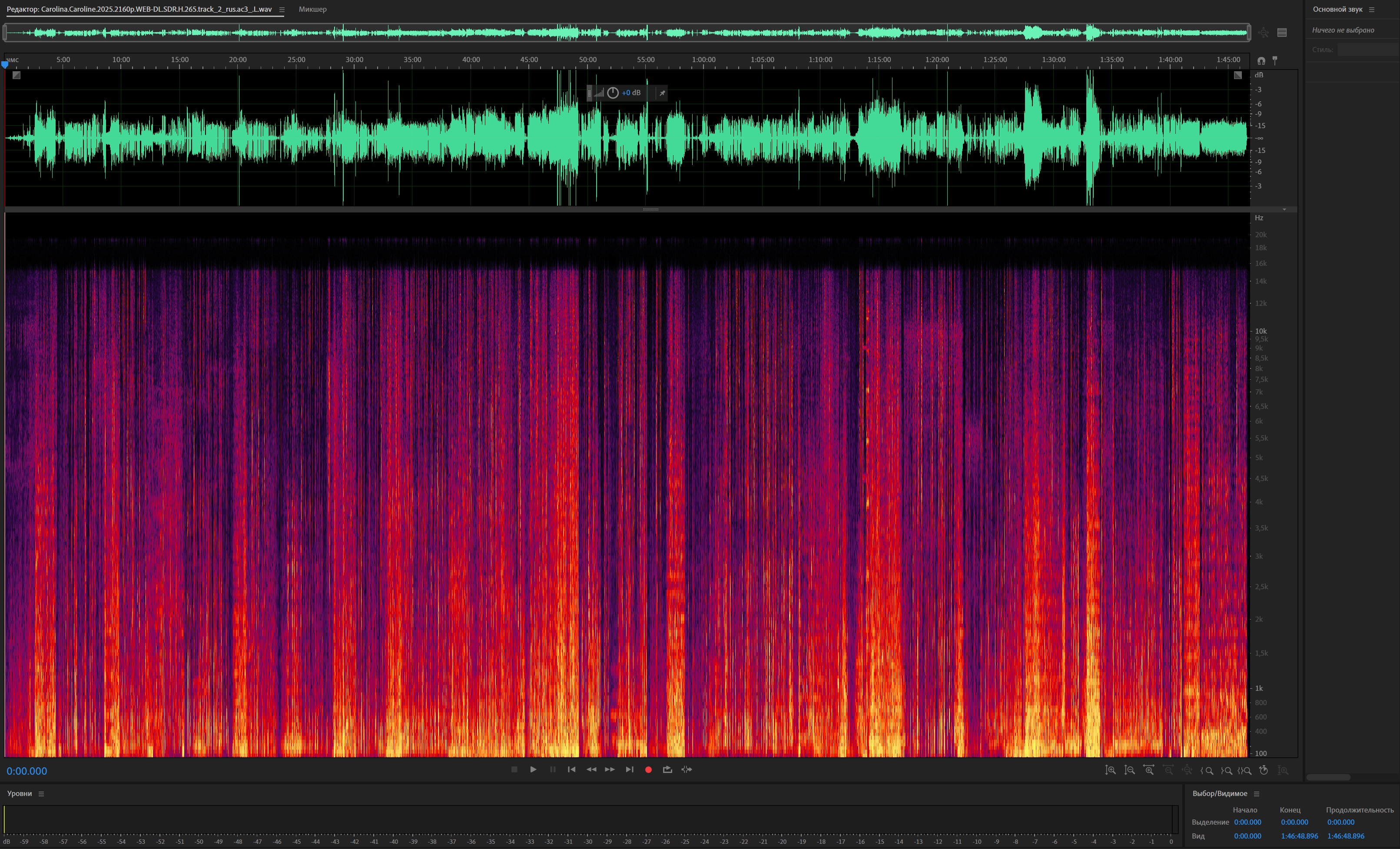This screenshot has height=849, width=1400.
Task: Zoom to selection
Action: point(1245,771)
